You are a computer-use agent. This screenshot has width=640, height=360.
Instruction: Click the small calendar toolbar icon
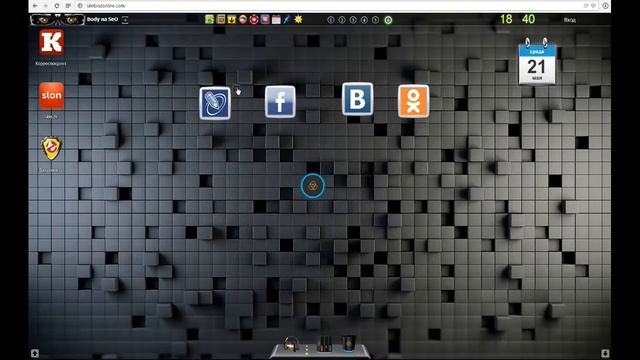(x=276, y=19)
